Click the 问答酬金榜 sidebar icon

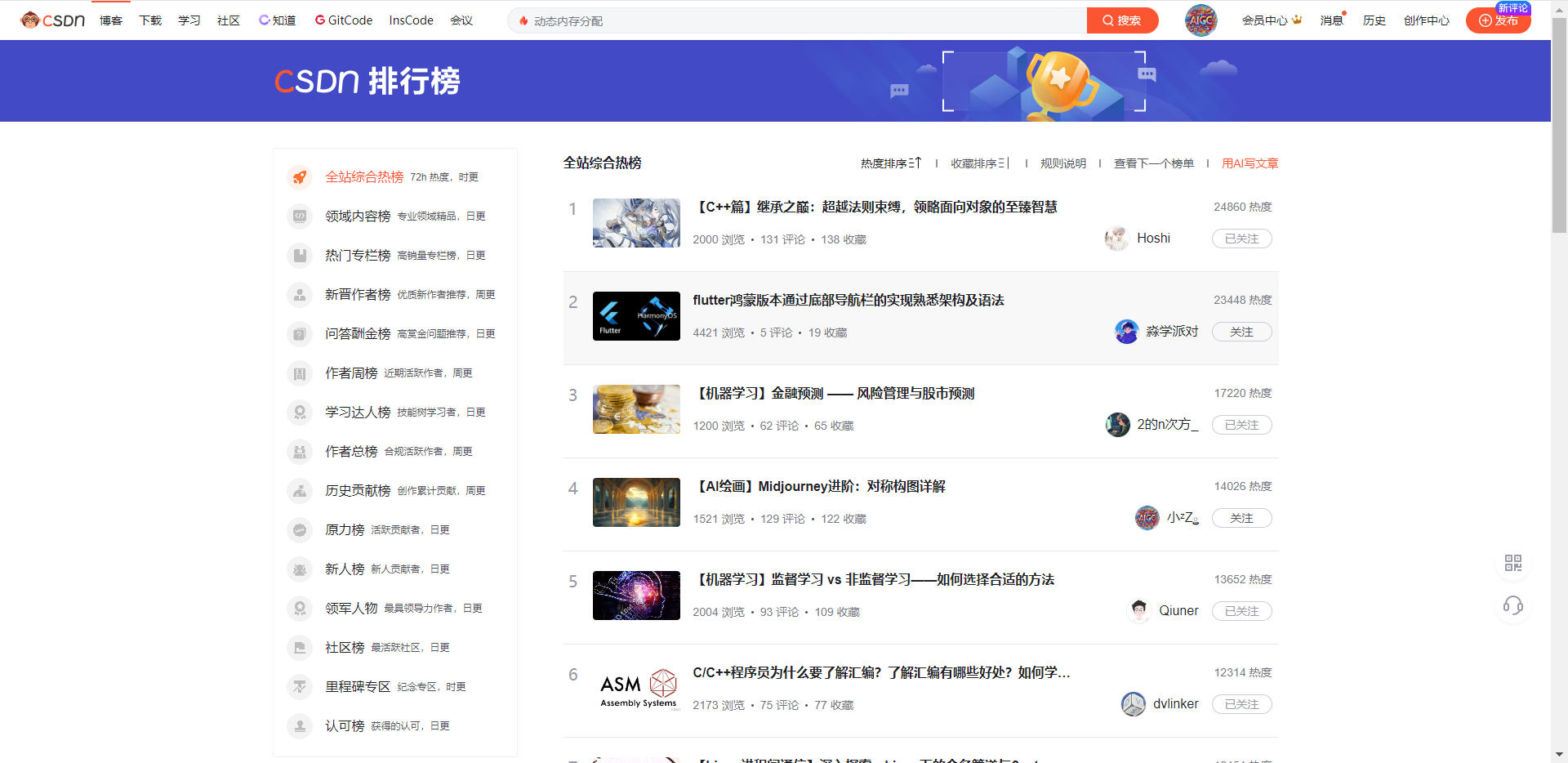[300, 334]
